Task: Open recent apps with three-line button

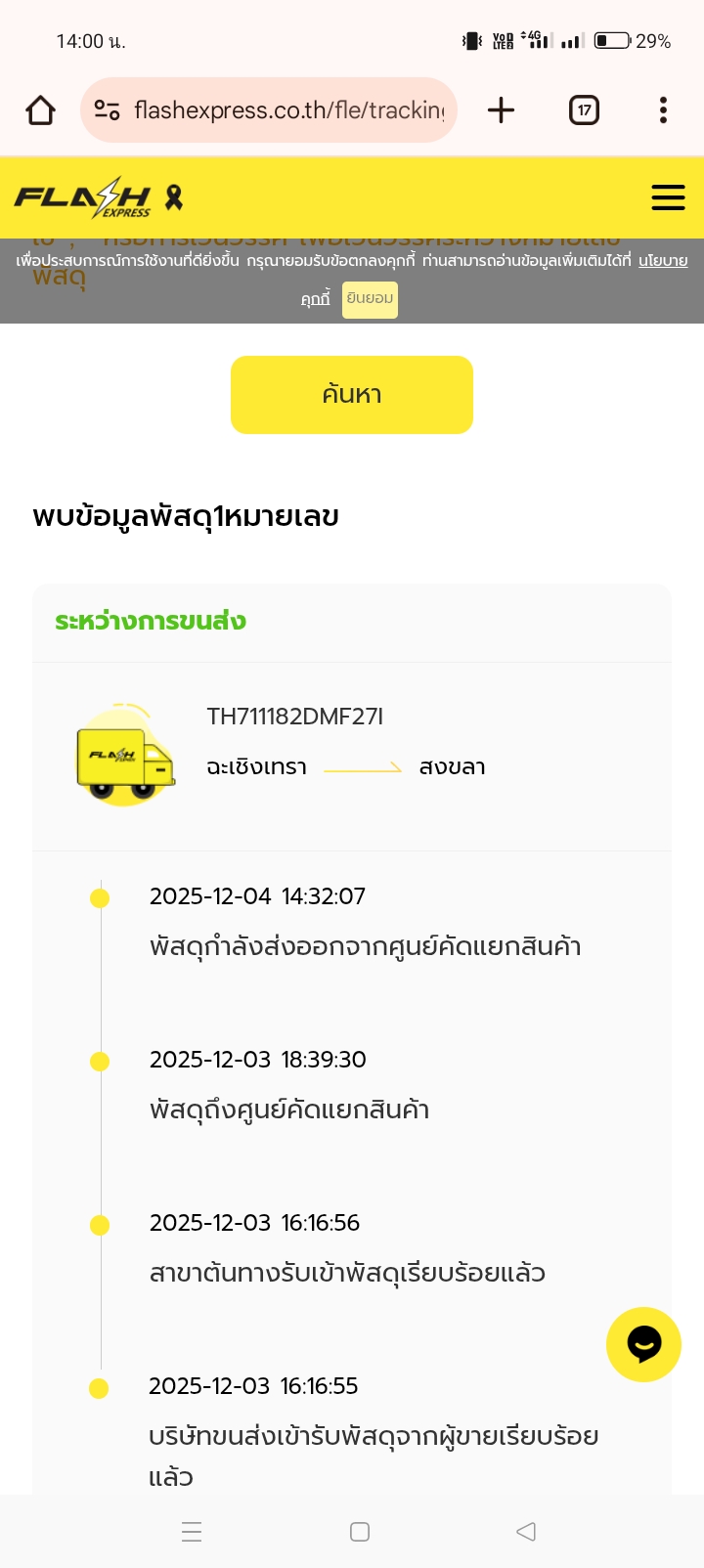Action: pyautogui.click(x=192, y=1532)
